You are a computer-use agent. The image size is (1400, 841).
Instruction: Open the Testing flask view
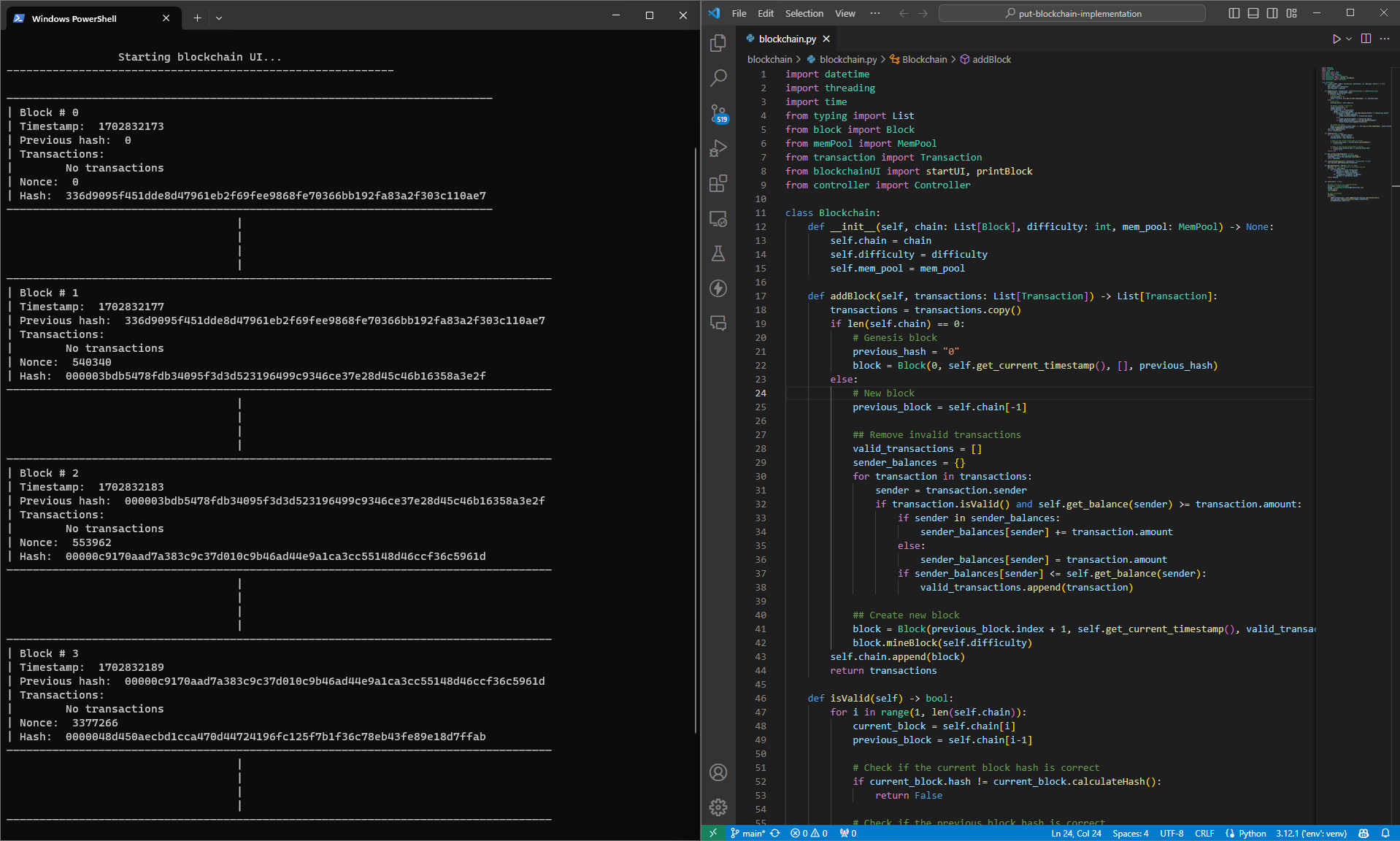[718, 253]
